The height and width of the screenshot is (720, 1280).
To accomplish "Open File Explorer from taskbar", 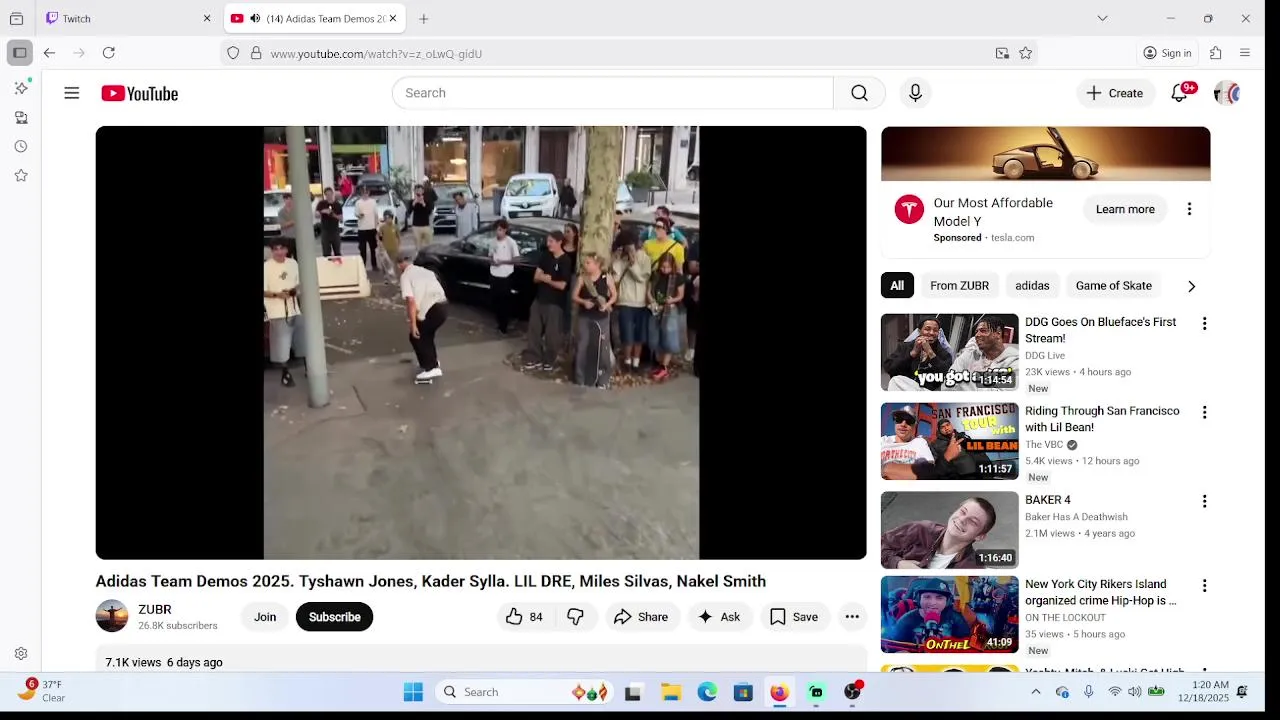I will pyautogui.click(x=671, y=692).
